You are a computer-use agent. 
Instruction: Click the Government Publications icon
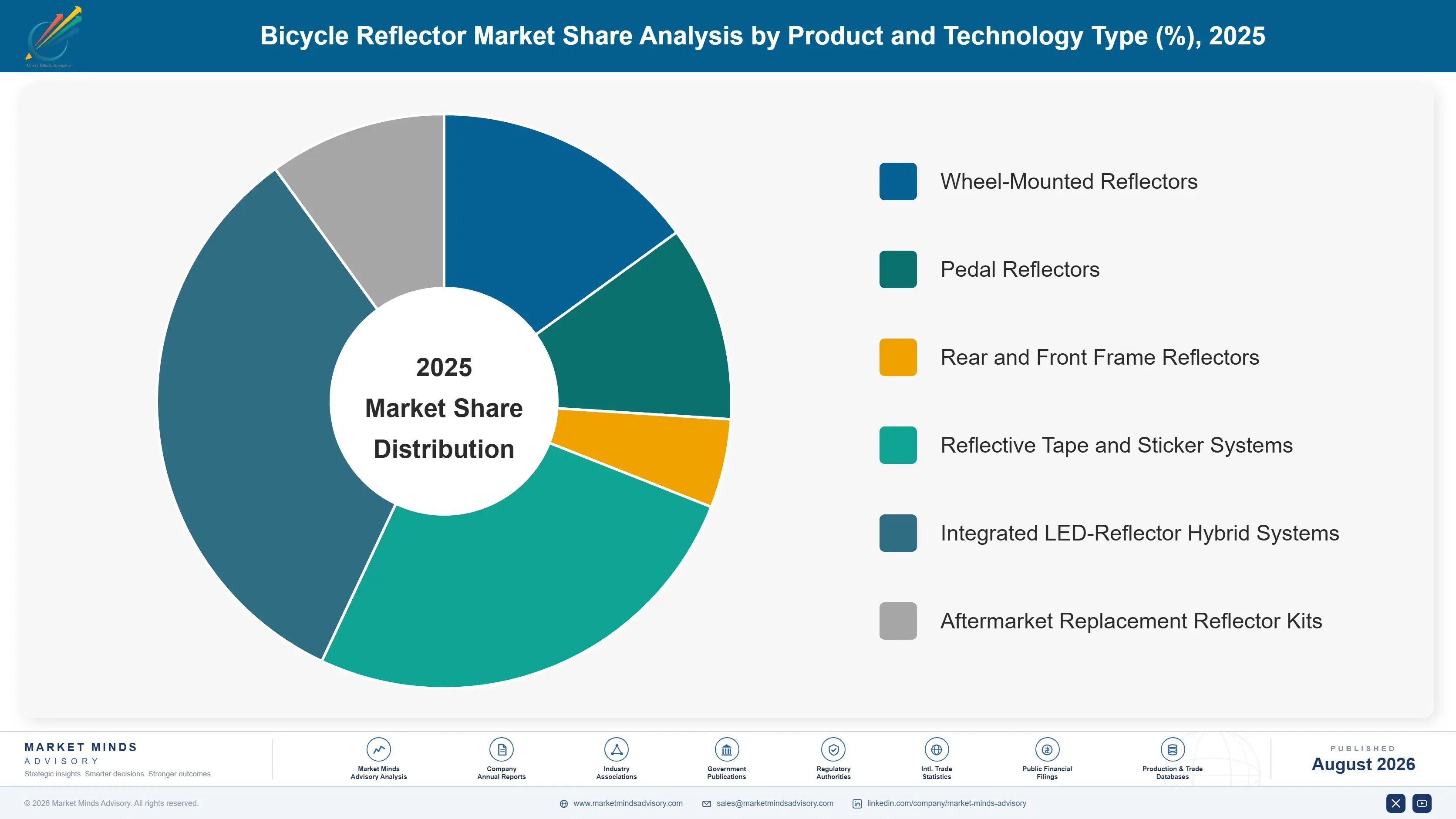point(726,749)
